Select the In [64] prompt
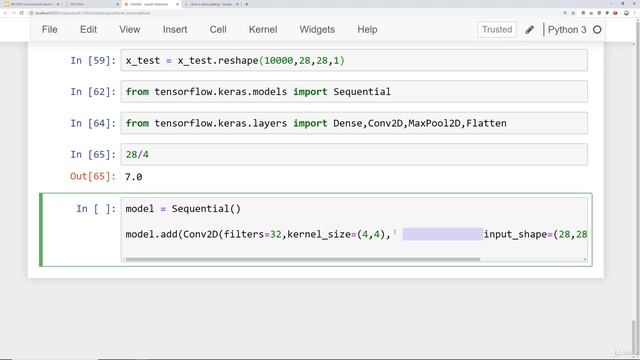Screen dimensions: 640x360 [93, 123]
